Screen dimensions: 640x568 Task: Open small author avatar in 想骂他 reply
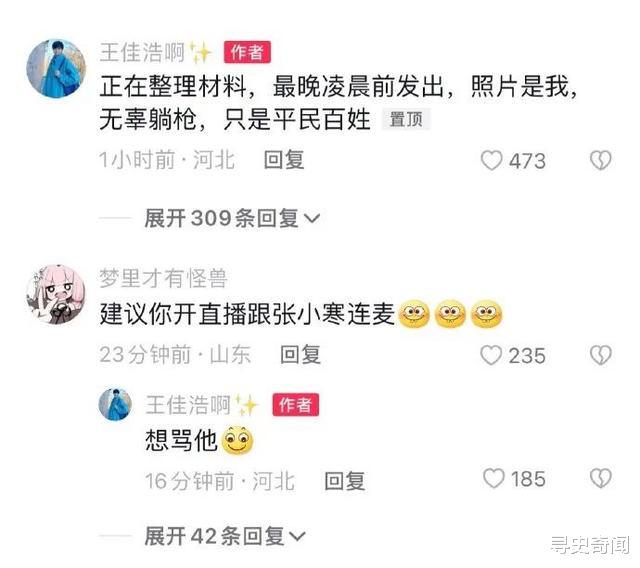[x=116, y=404]
